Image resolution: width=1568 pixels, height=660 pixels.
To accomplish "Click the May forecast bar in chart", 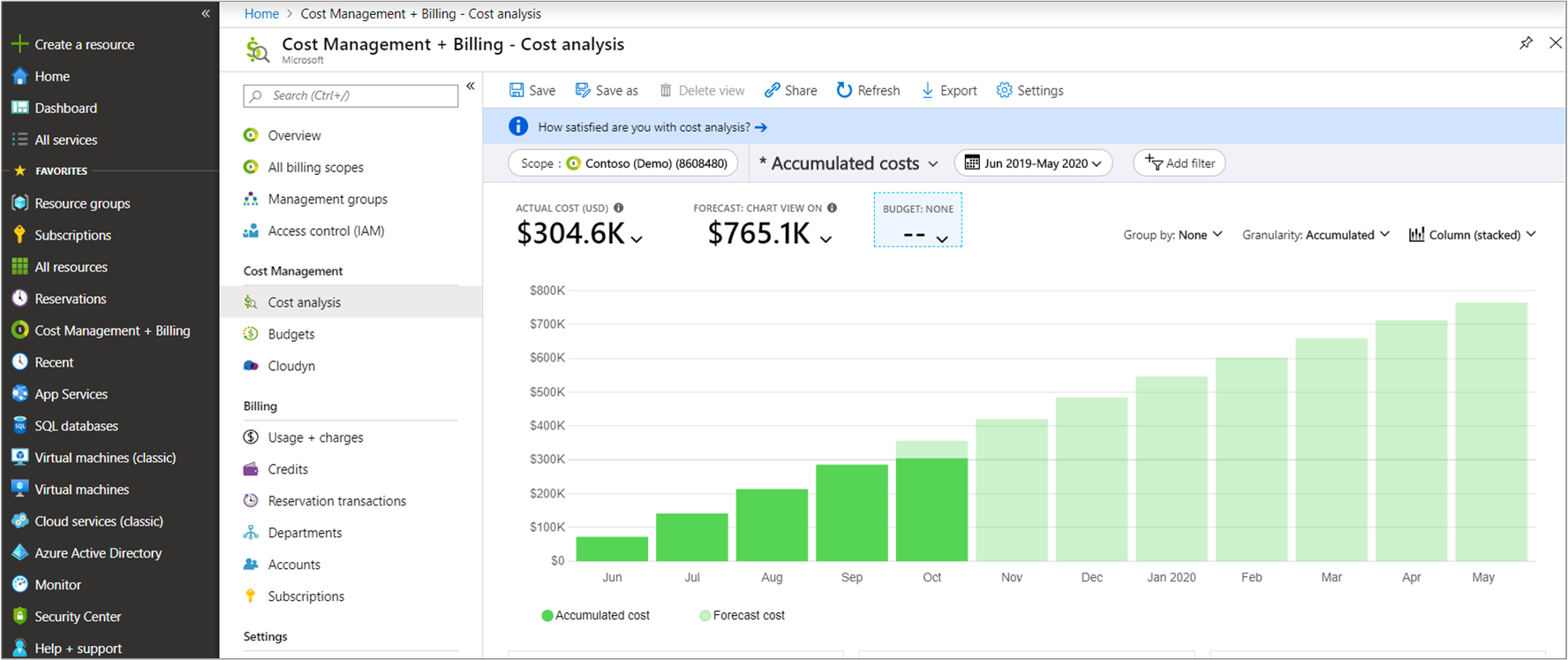I will tap(1491, 433).
